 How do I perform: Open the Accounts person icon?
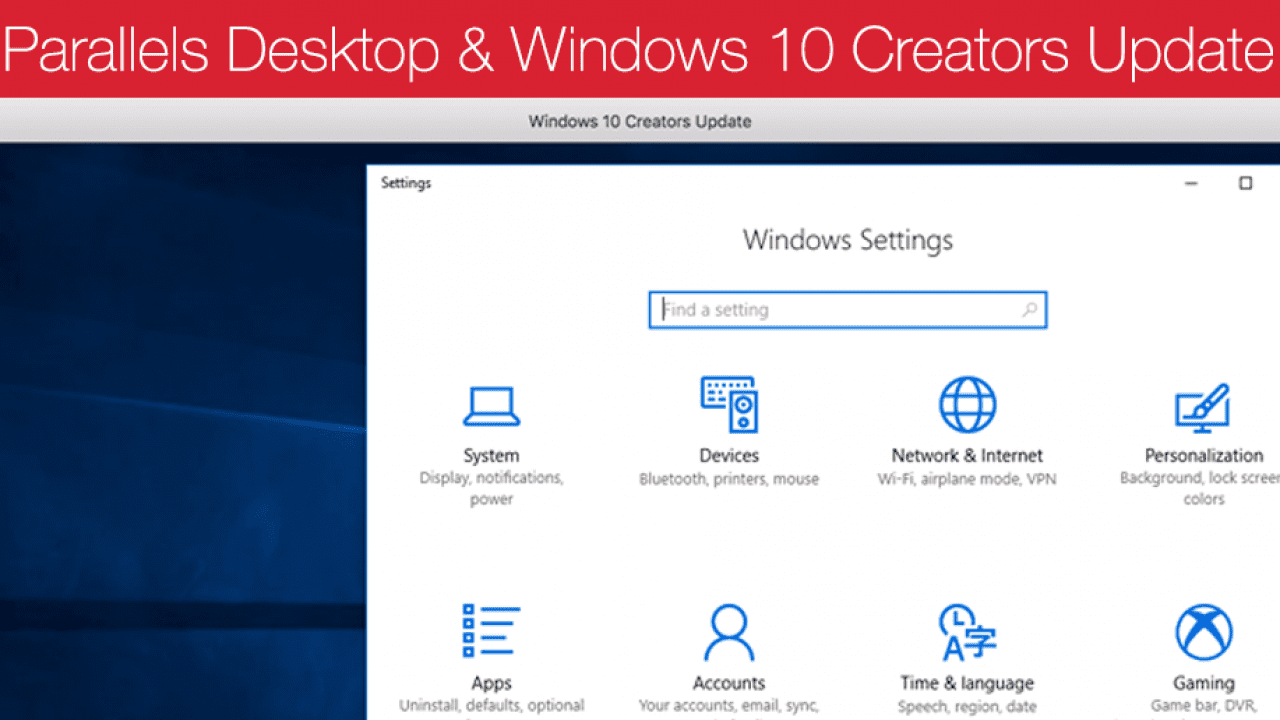click(x=729, y=633)
